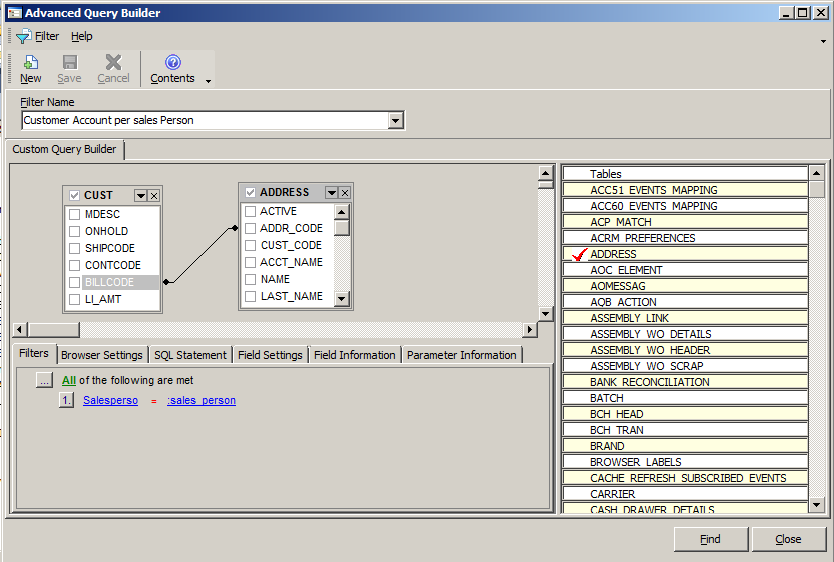Click the Advanced Query Builder title icon
Viewport: 834px width, 562px height.
14,13
